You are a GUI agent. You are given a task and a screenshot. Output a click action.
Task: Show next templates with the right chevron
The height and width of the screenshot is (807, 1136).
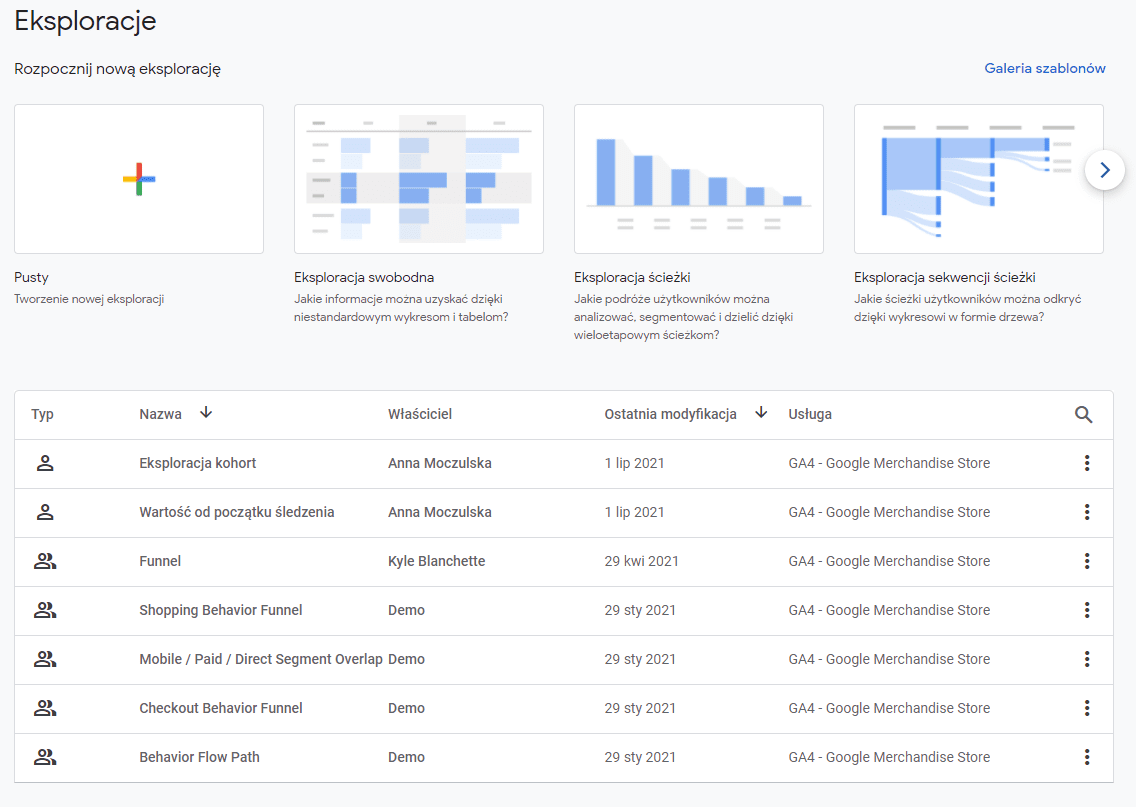[x=1104, y=170]
